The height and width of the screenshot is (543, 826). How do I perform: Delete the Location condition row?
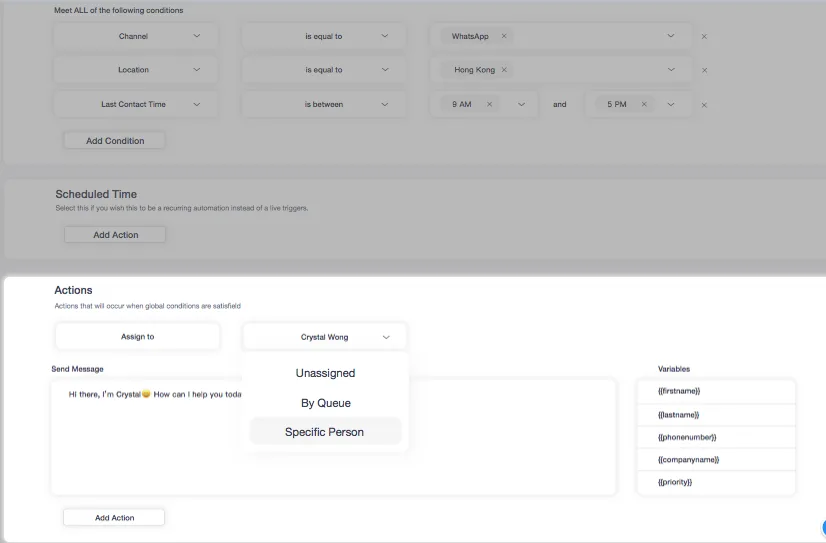(x=704, y=70)
